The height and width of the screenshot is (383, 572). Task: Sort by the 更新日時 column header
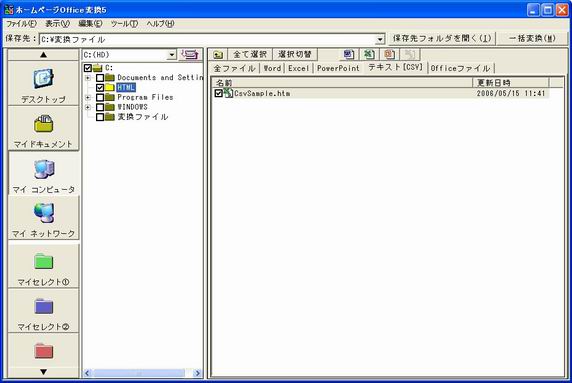pos(511,83)
